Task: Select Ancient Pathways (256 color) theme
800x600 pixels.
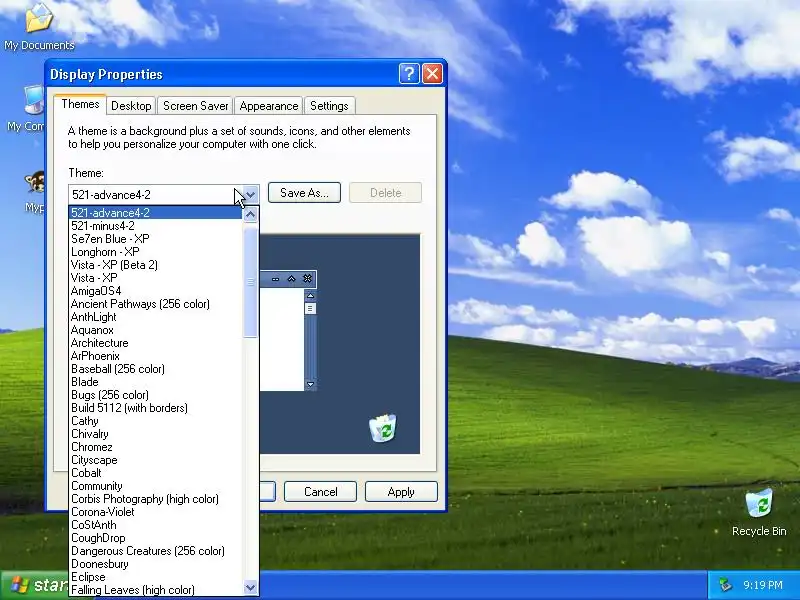Action: point(156,304)
